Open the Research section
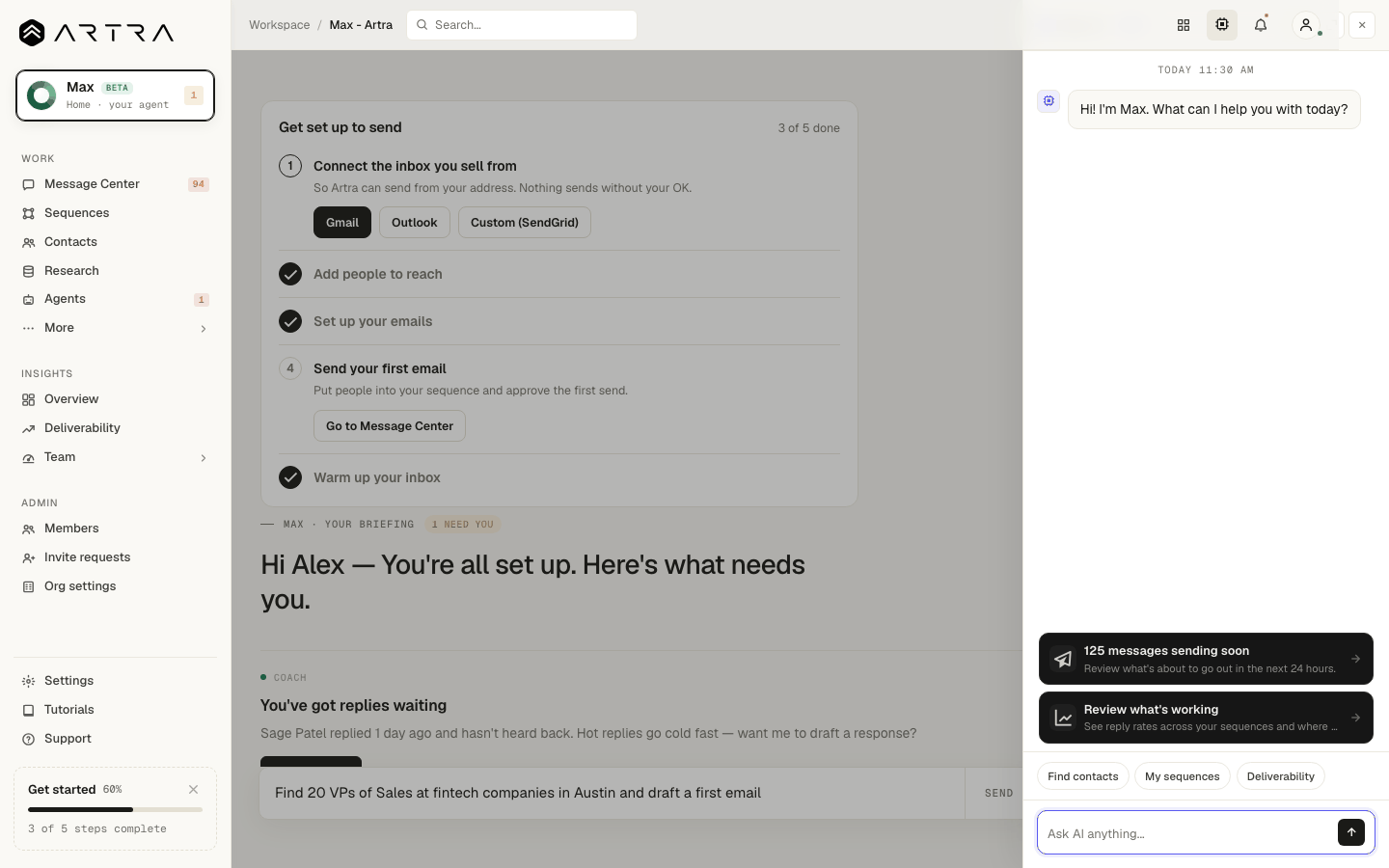 (x=115, y=271)
